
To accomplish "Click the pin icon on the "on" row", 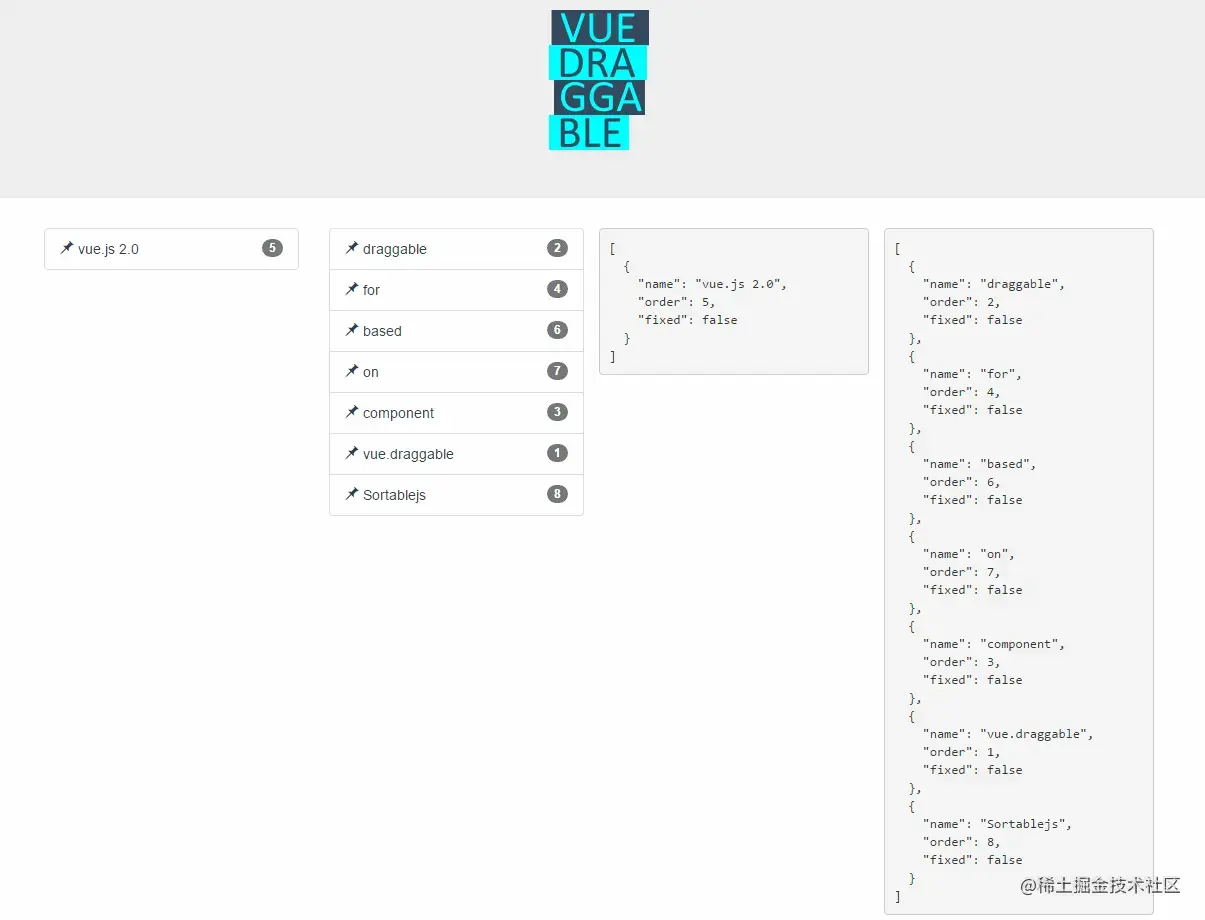I will pos(352,371).
